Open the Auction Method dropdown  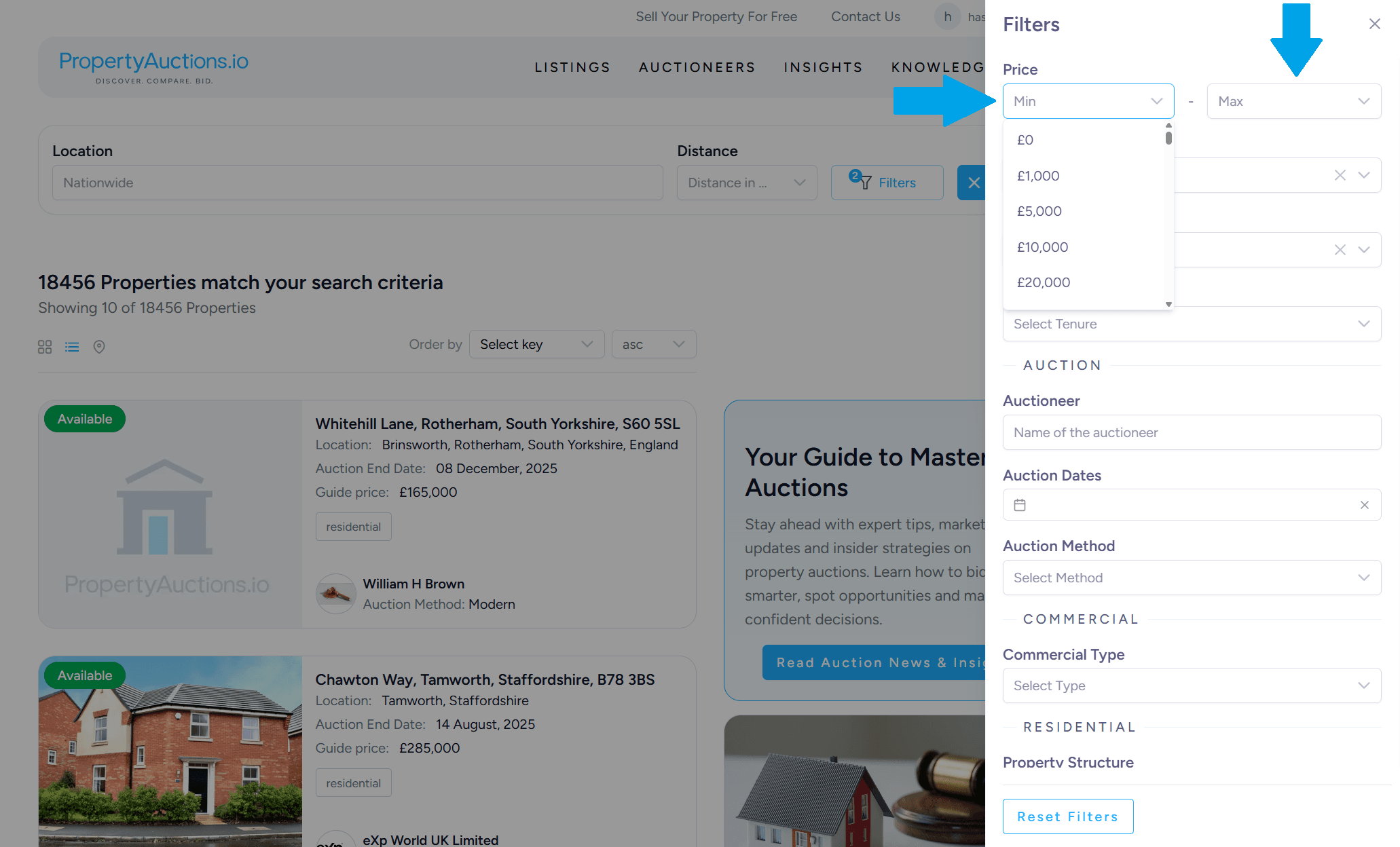tap(1192, 578)
